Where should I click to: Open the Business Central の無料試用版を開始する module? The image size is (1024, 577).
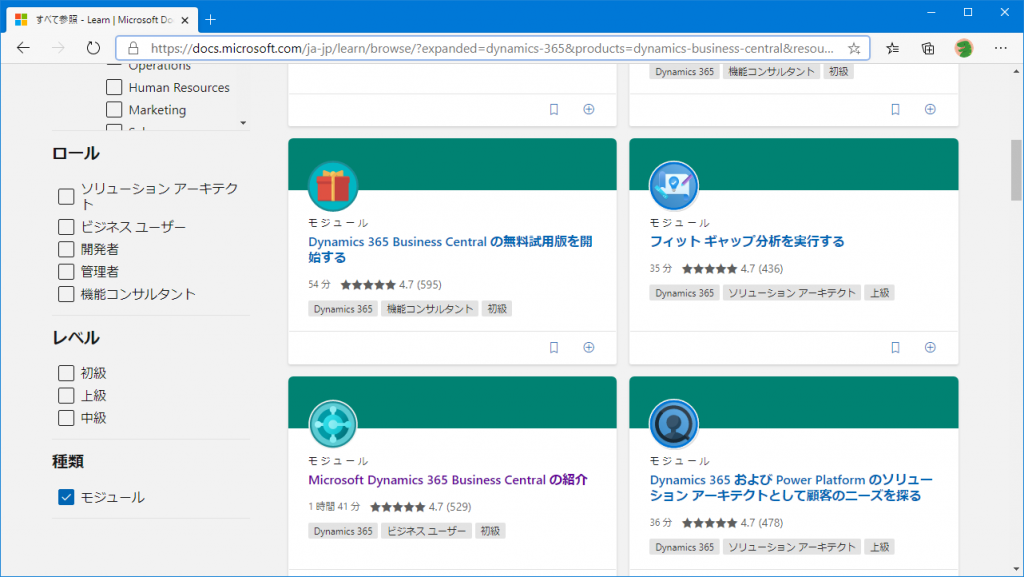point(450,249)
